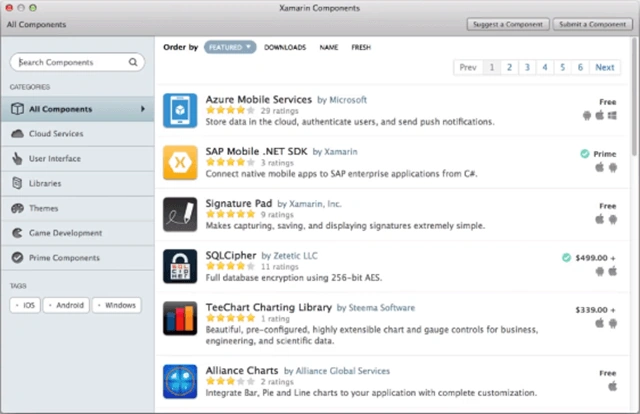Click the Apple platform icon for SAP Mobile SDK
This screenshot has height=414, width=640.
tap(600, 167)
